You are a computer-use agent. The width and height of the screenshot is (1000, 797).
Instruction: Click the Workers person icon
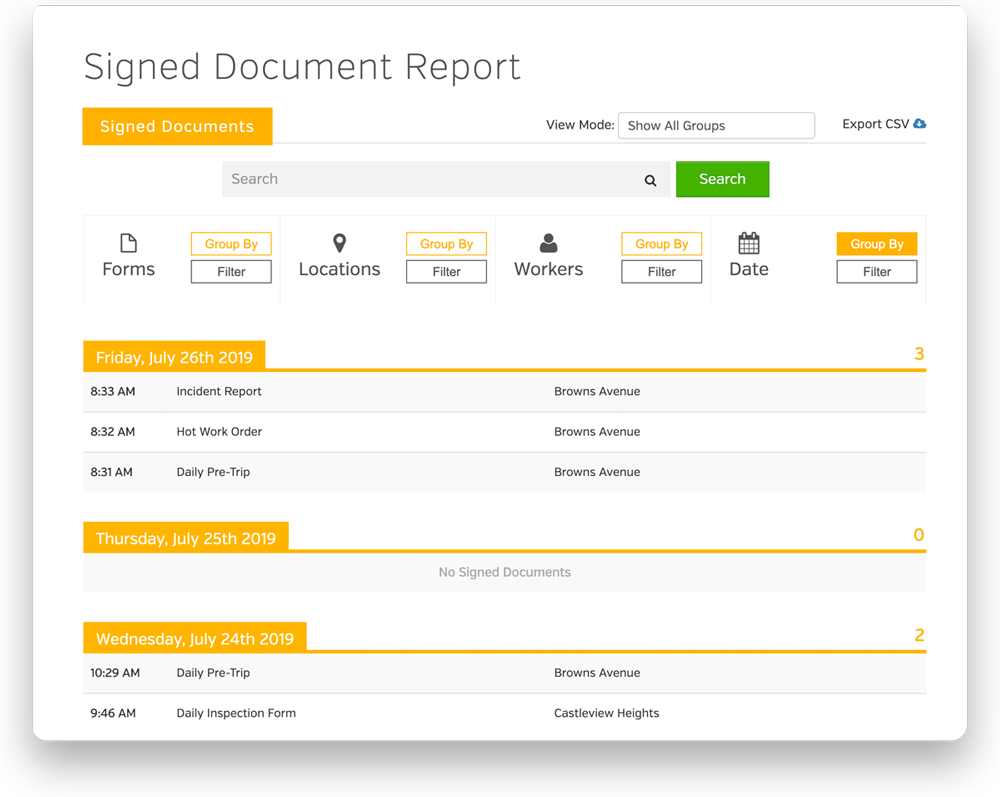tap(548, 243)
